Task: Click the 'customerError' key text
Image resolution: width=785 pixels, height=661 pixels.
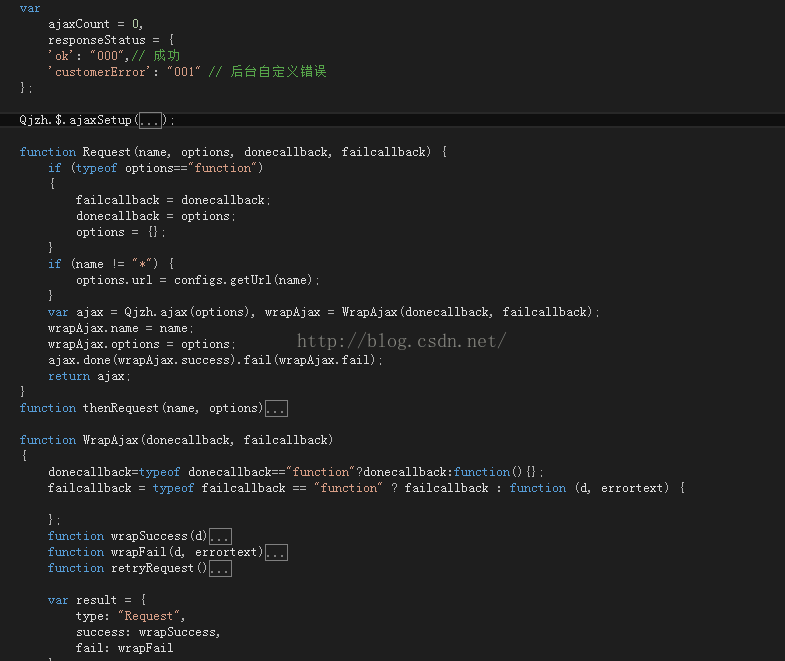Action: pos(99,72)
